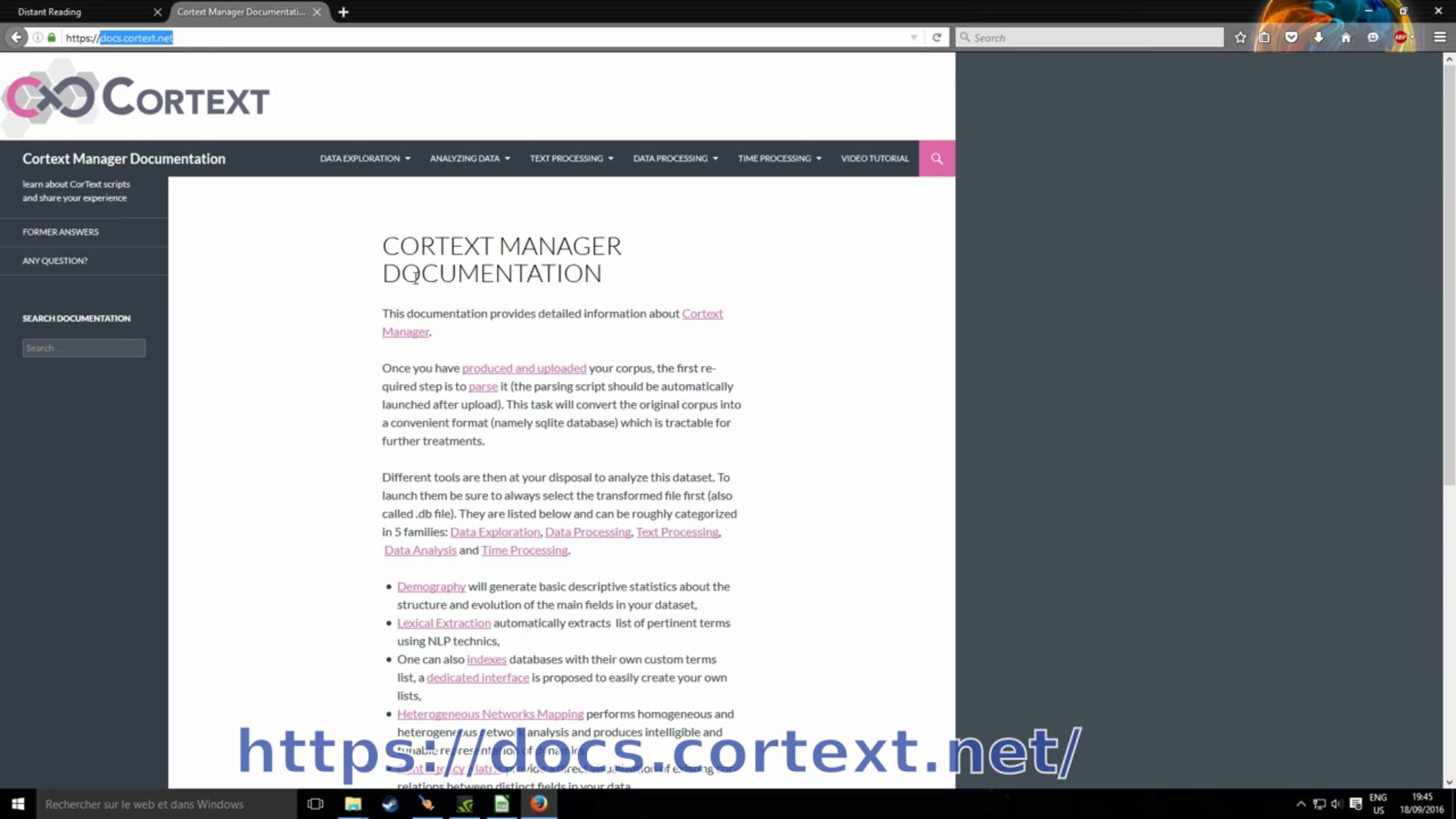Open Task View in the taskbar

pos(315,804)
